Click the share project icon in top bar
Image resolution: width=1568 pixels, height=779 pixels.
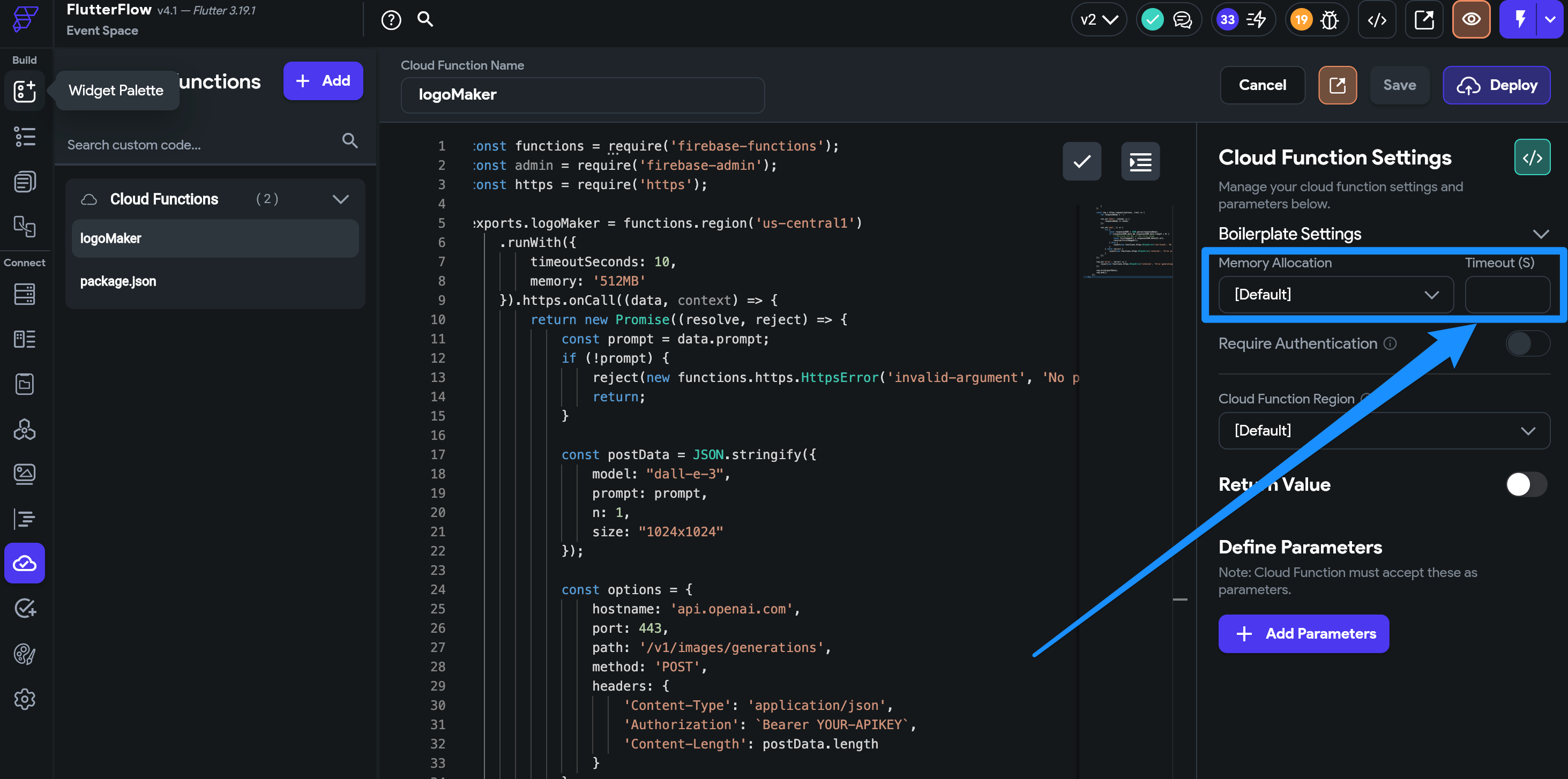(1424, 19)
